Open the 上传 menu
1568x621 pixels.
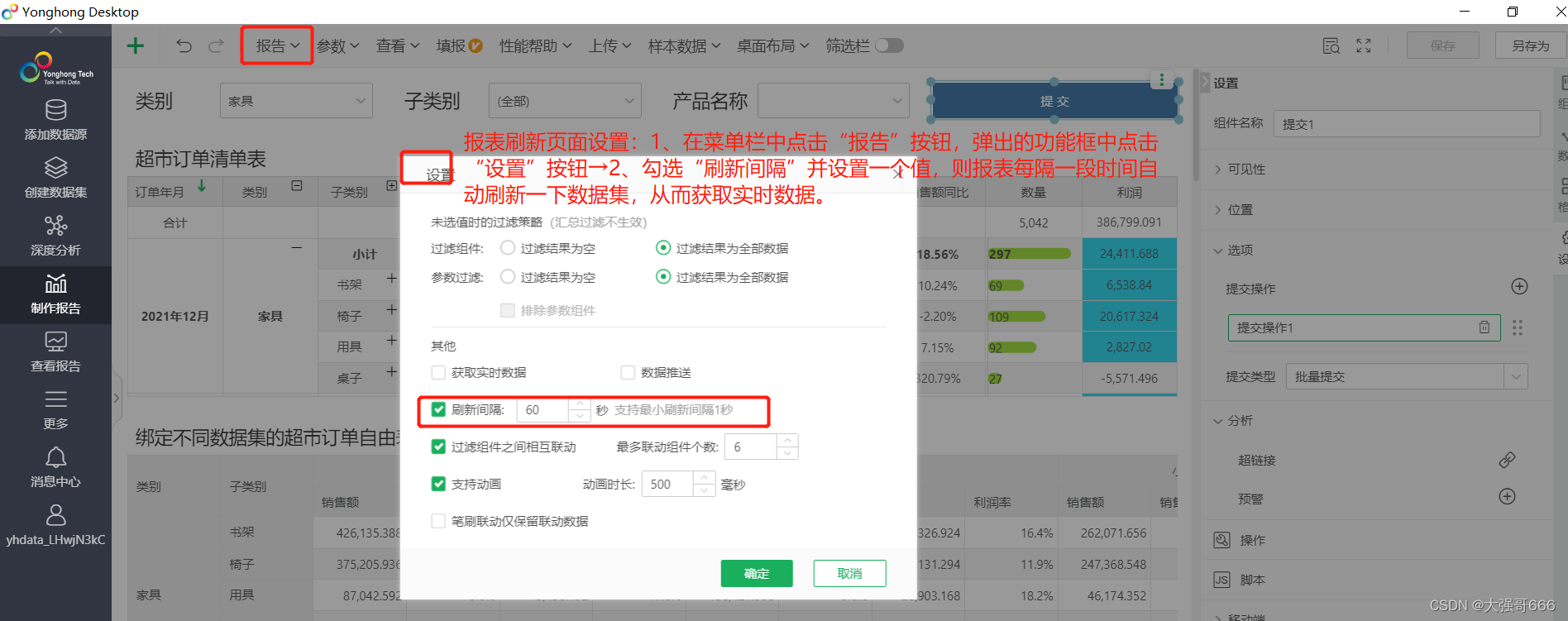pyautogui.click(x=610, y=45)
